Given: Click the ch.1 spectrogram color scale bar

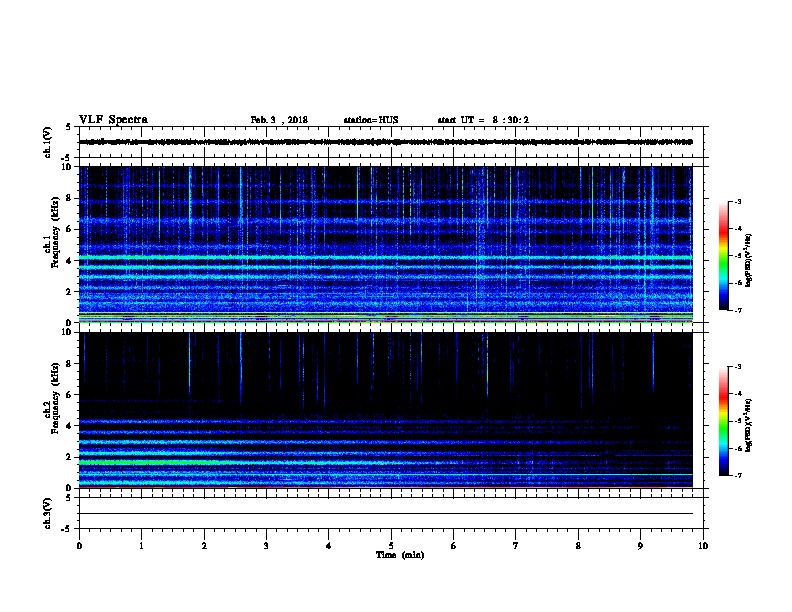Looking at the screenshot, I should pyautogui.click(x=723, y=256).
